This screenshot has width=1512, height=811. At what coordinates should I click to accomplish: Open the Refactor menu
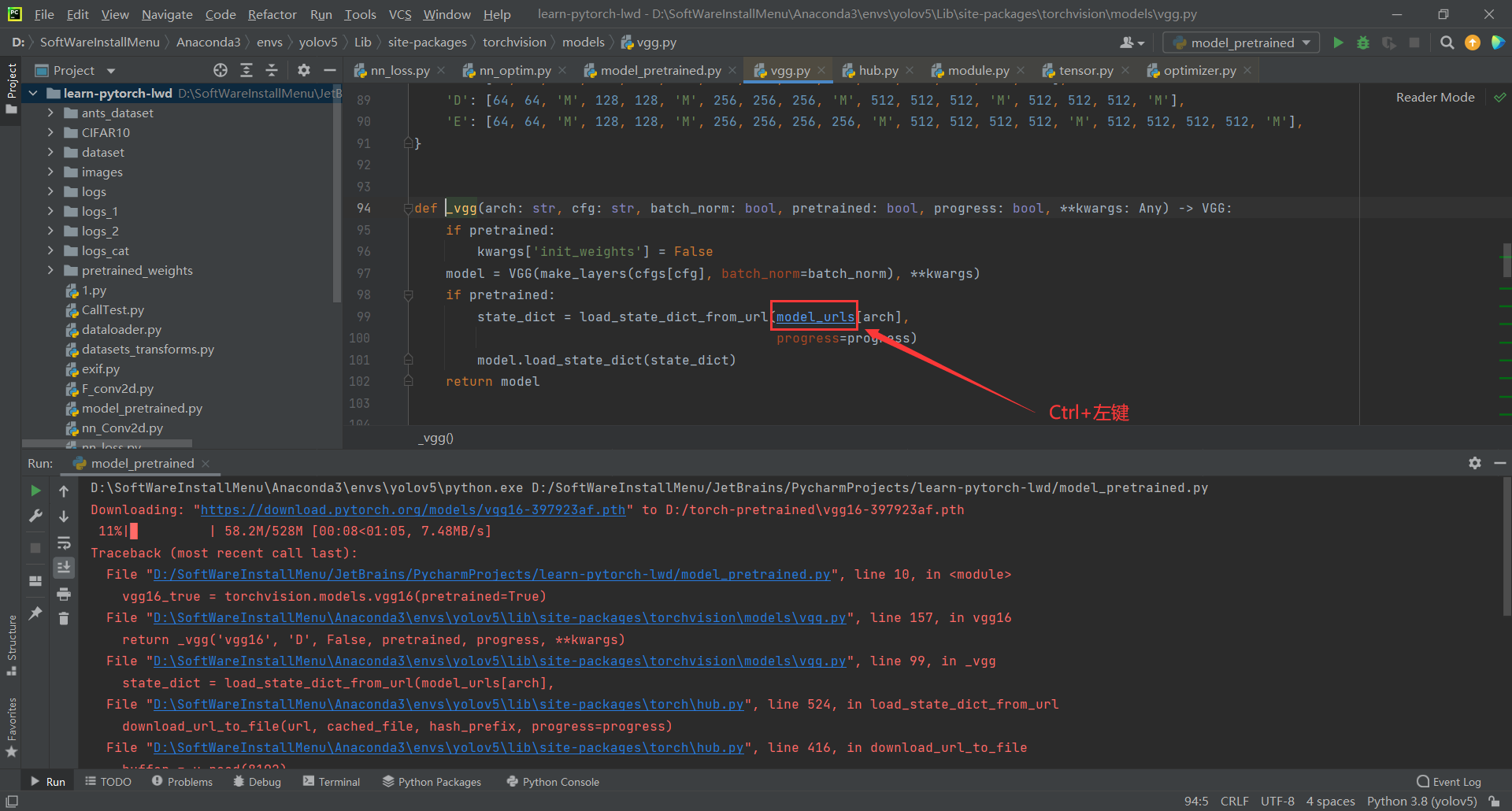[x=272, y=14]
